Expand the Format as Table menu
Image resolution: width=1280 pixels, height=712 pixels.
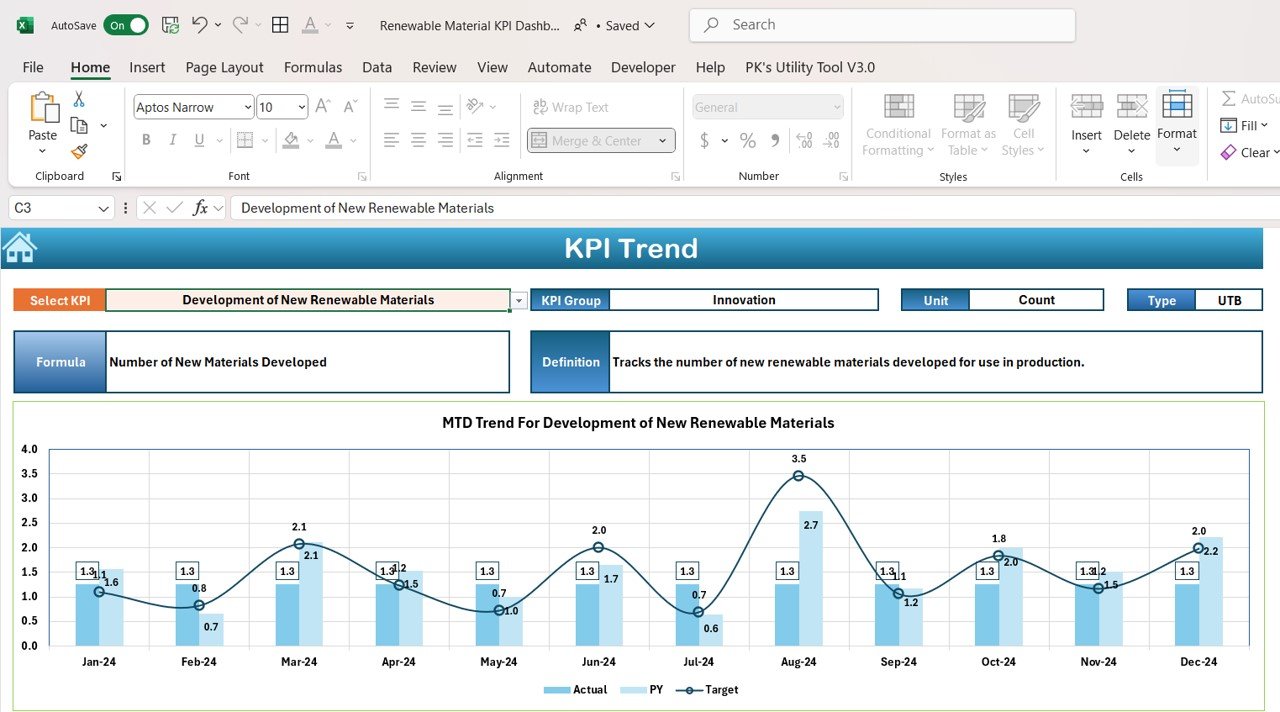(968, 125)
